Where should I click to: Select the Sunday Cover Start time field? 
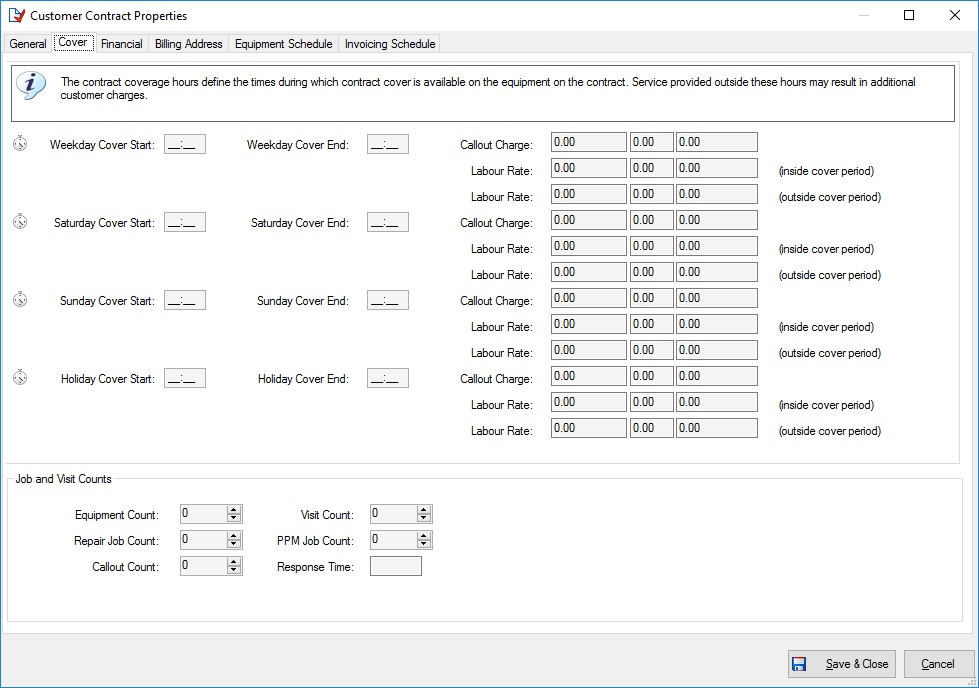(x=185, y=300)
